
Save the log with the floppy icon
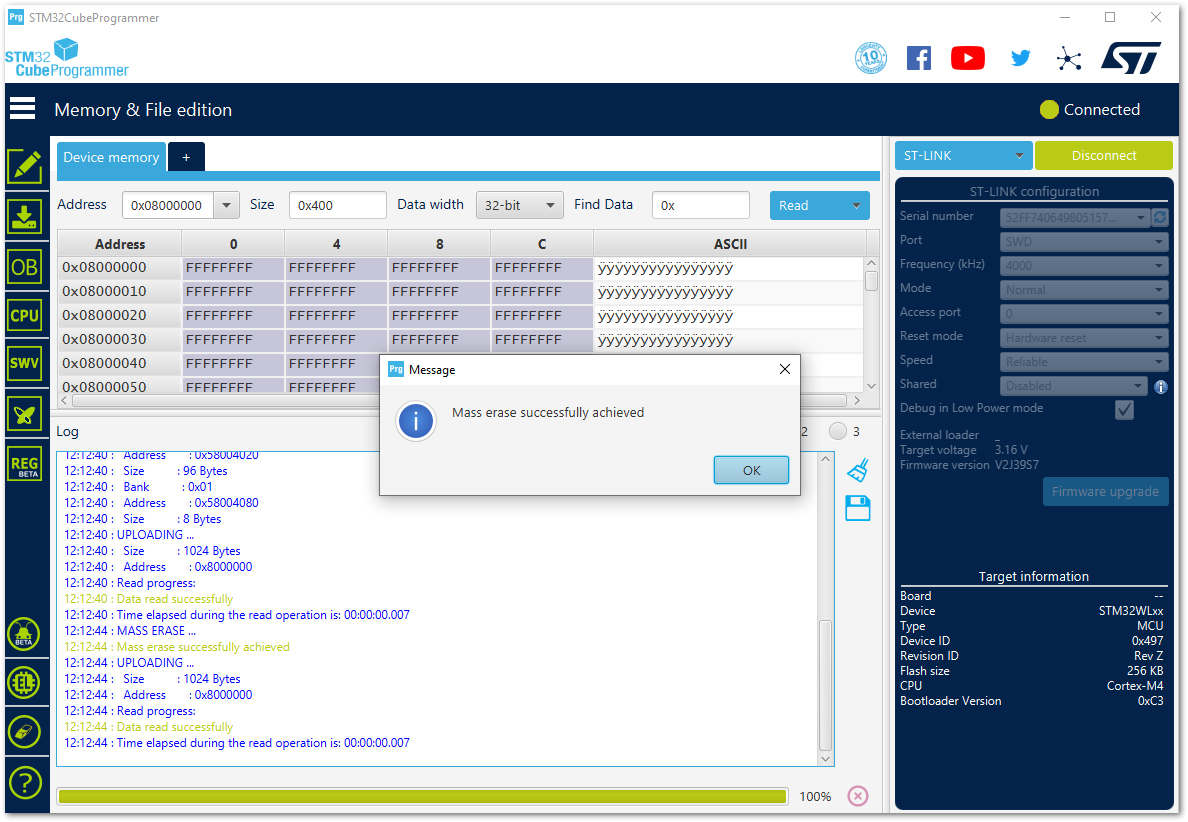(x=858, y=508)
